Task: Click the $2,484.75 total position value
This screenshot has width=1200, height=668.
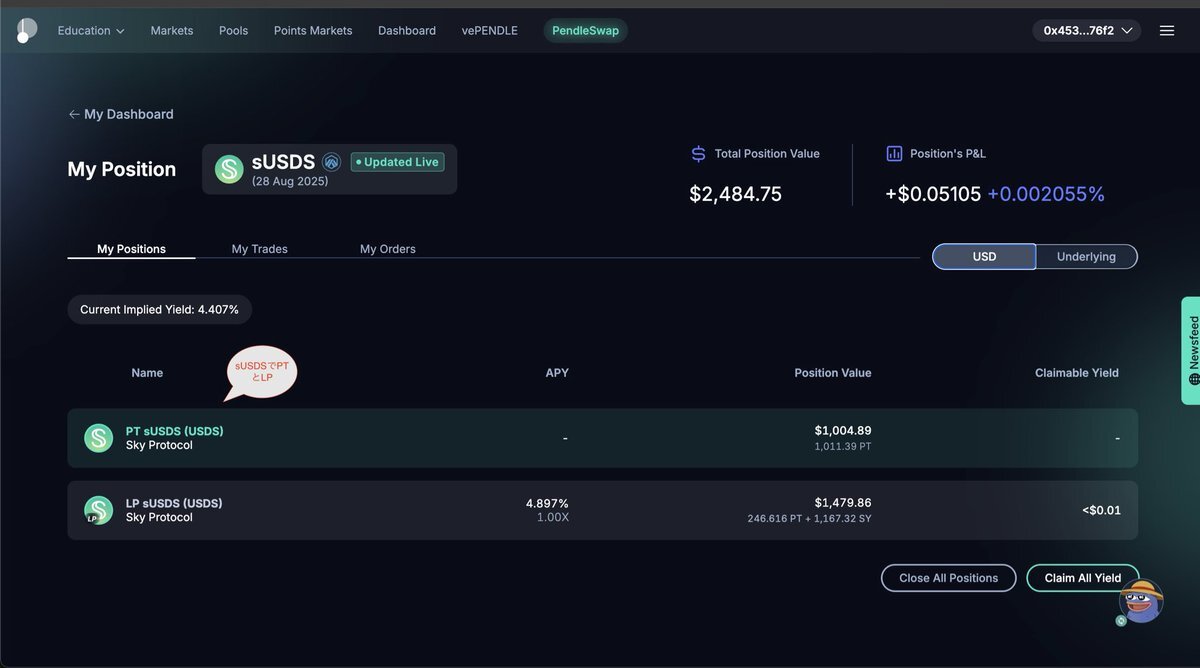Action: (736, 194)
